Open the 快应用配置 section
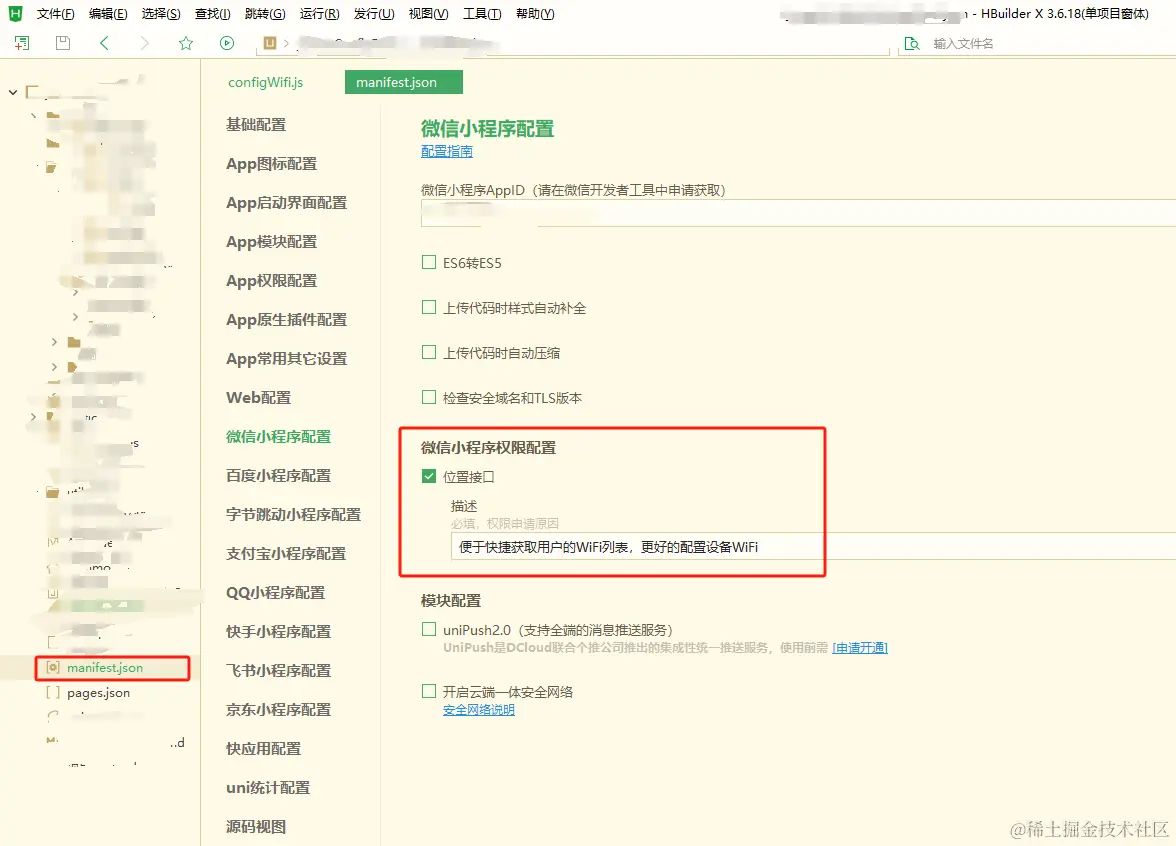Viewport: 1176px width, 846px height. 263,748
